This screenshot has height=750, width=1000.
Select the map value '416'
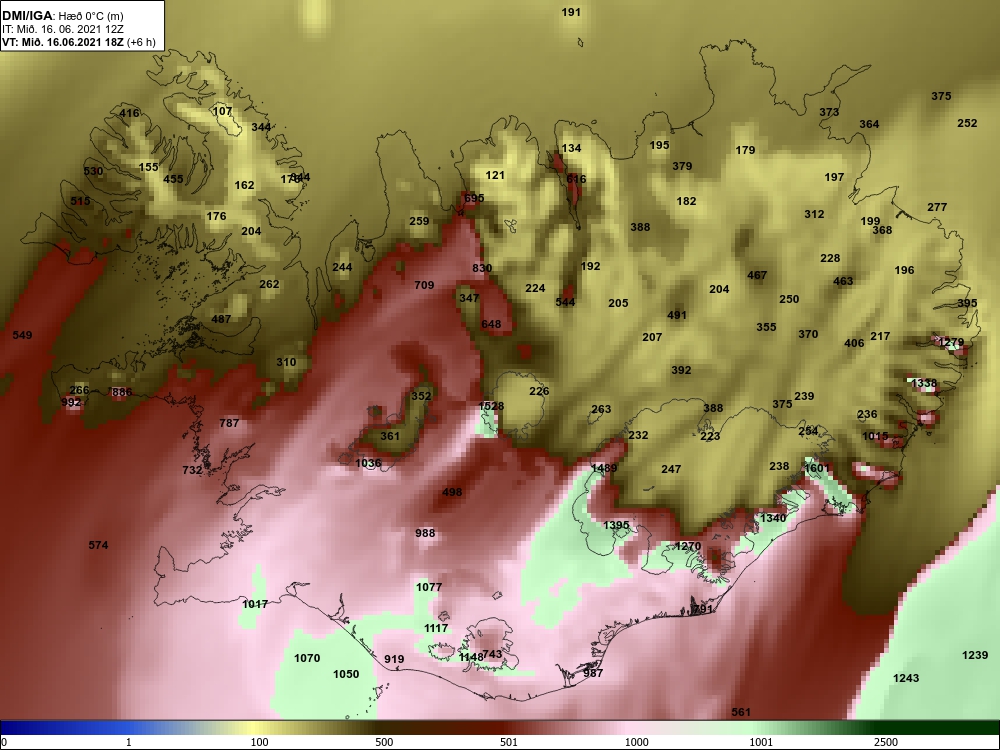point(129,114)
